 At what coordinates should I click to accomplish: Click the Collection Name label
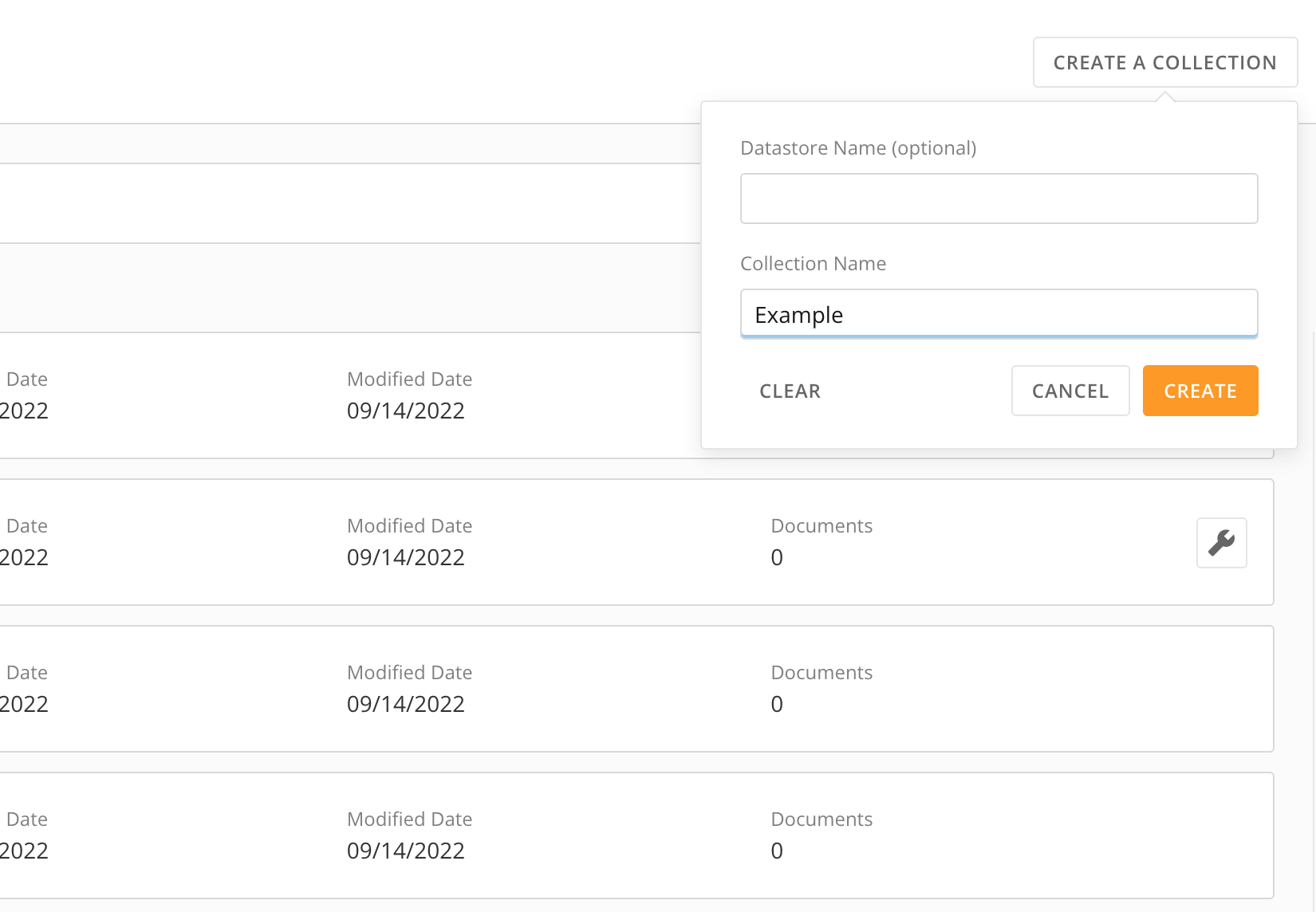814,263
